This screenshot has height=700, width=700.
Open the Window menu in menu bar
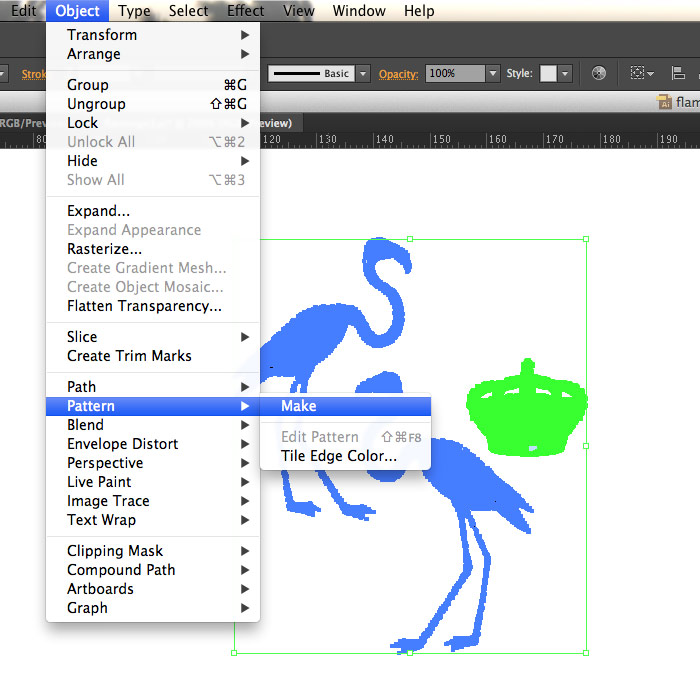point(358,11)
